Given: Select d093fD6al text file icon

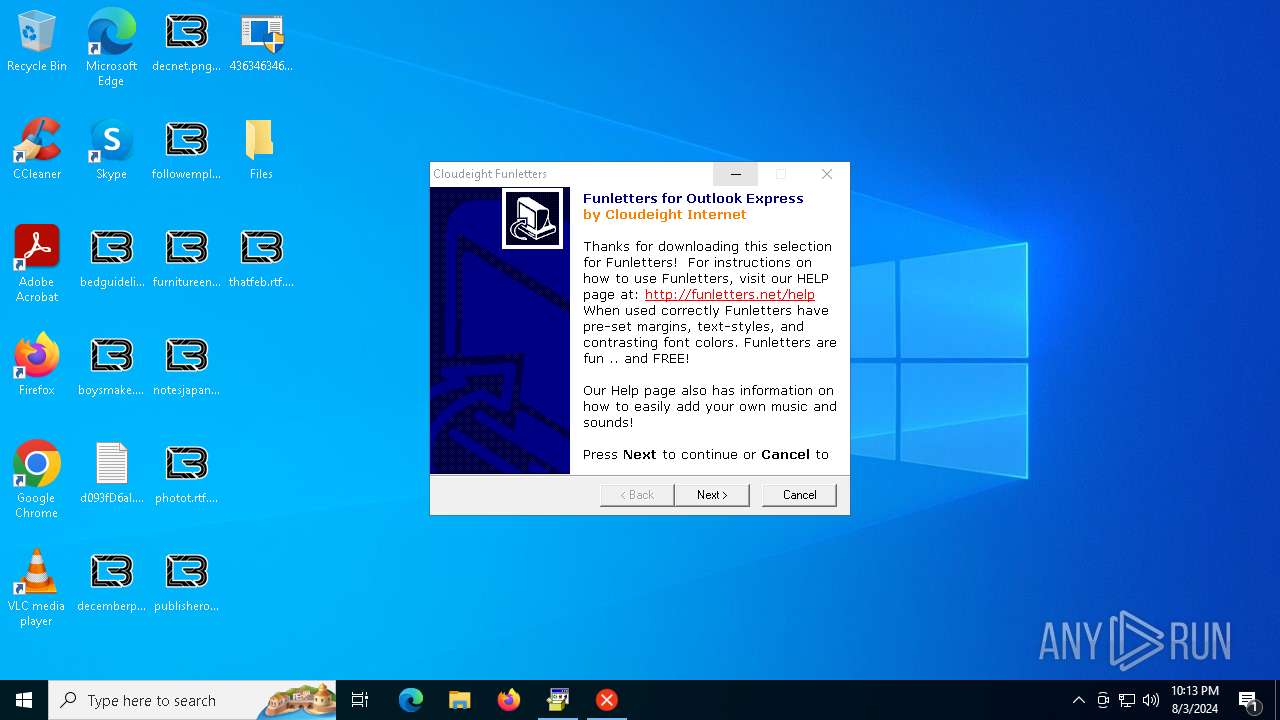Looking at the screenshot, I should tap(111, 474).
